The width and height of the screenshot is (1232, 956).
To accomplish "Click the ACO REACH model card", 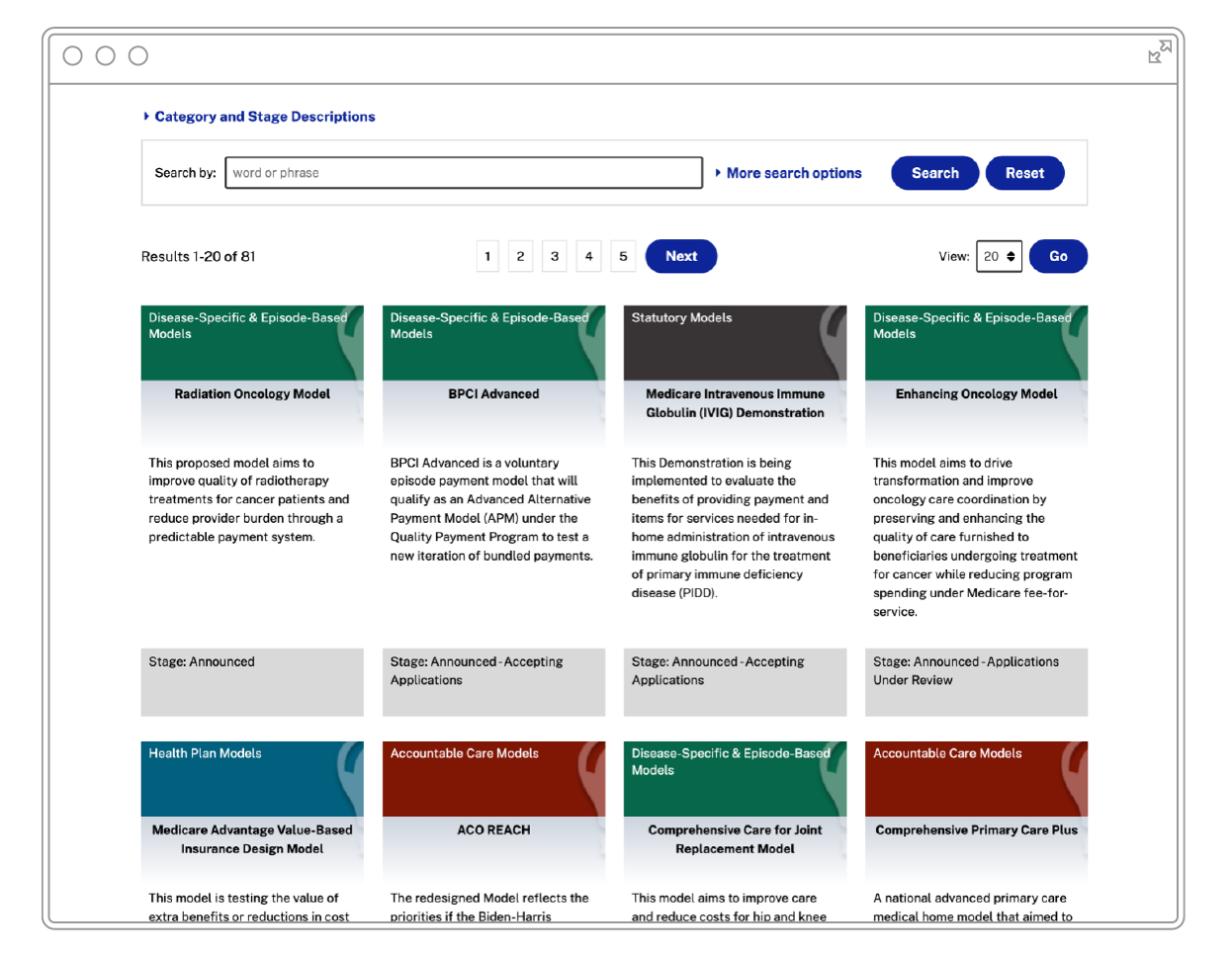I will (x=493, y=830).
